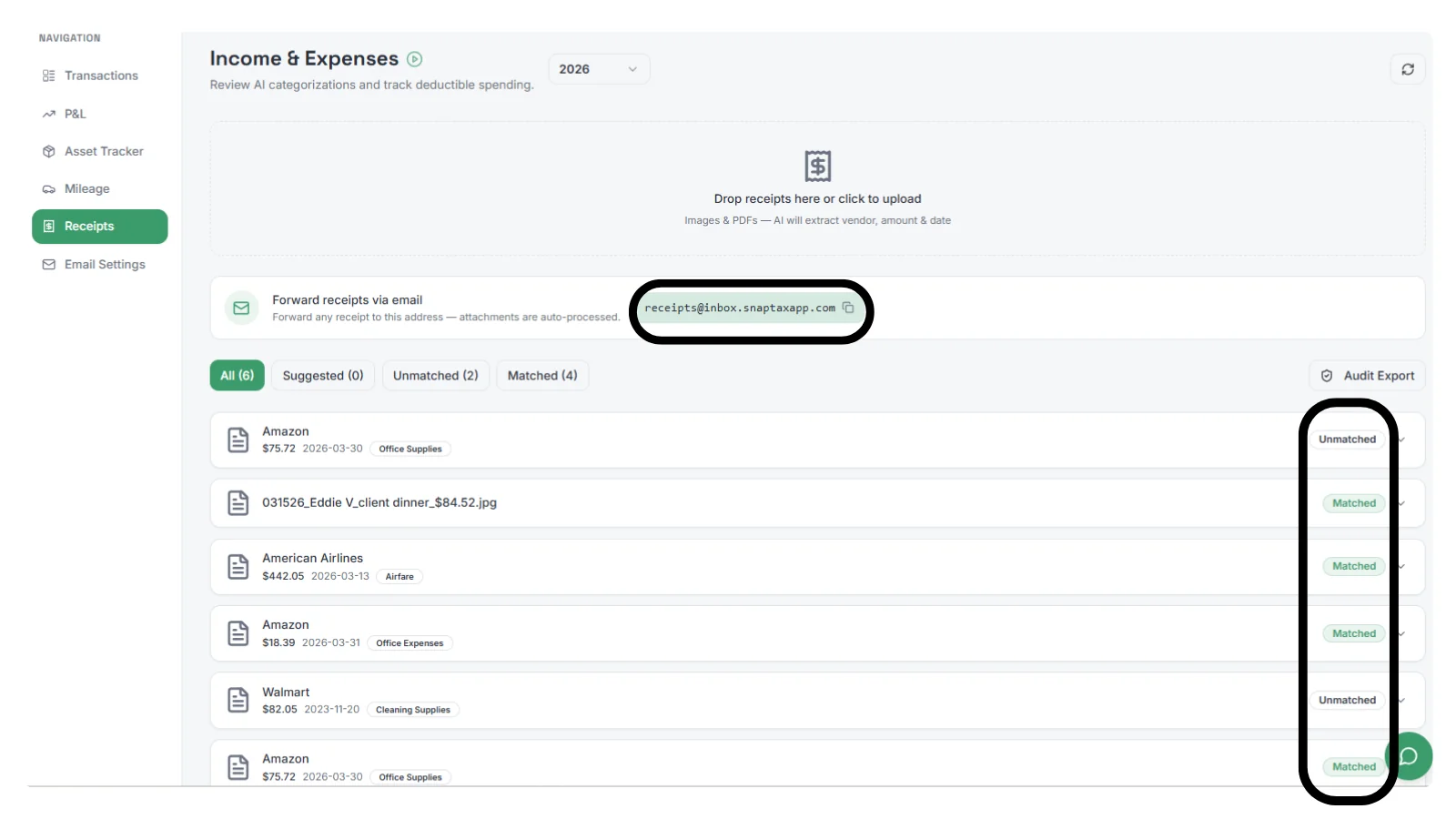Viewport: 1456px width, 819px height.
Task: Select Mileage from the navigation
Action: point(100,188)
